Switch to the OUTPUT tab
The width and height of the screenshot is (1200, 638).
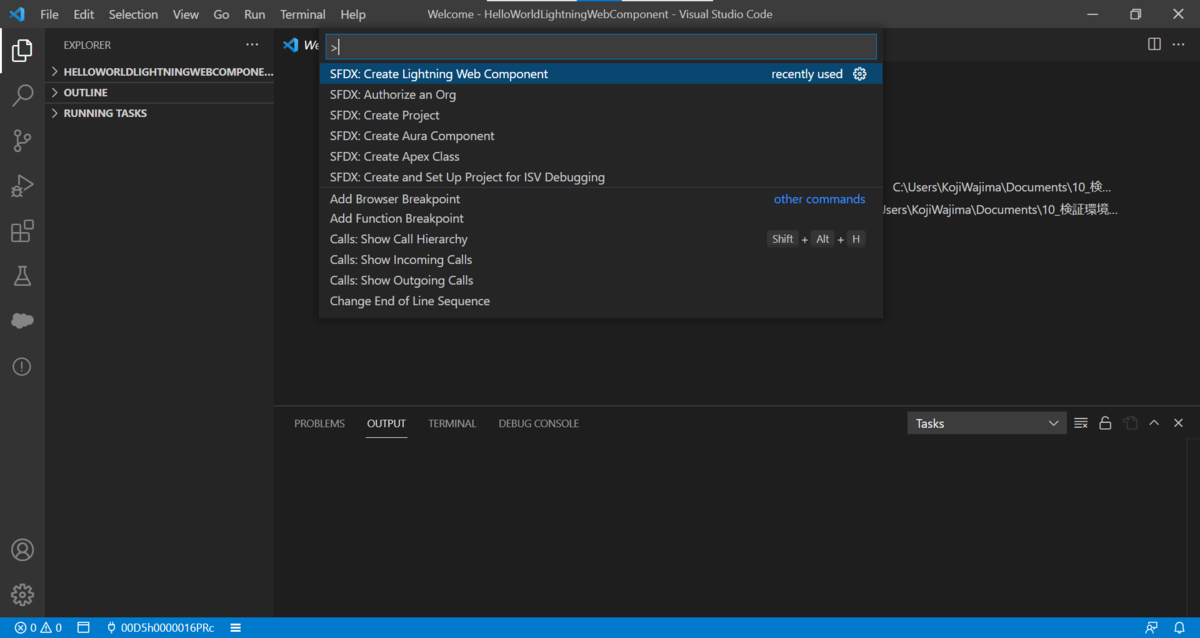(386, 423)
